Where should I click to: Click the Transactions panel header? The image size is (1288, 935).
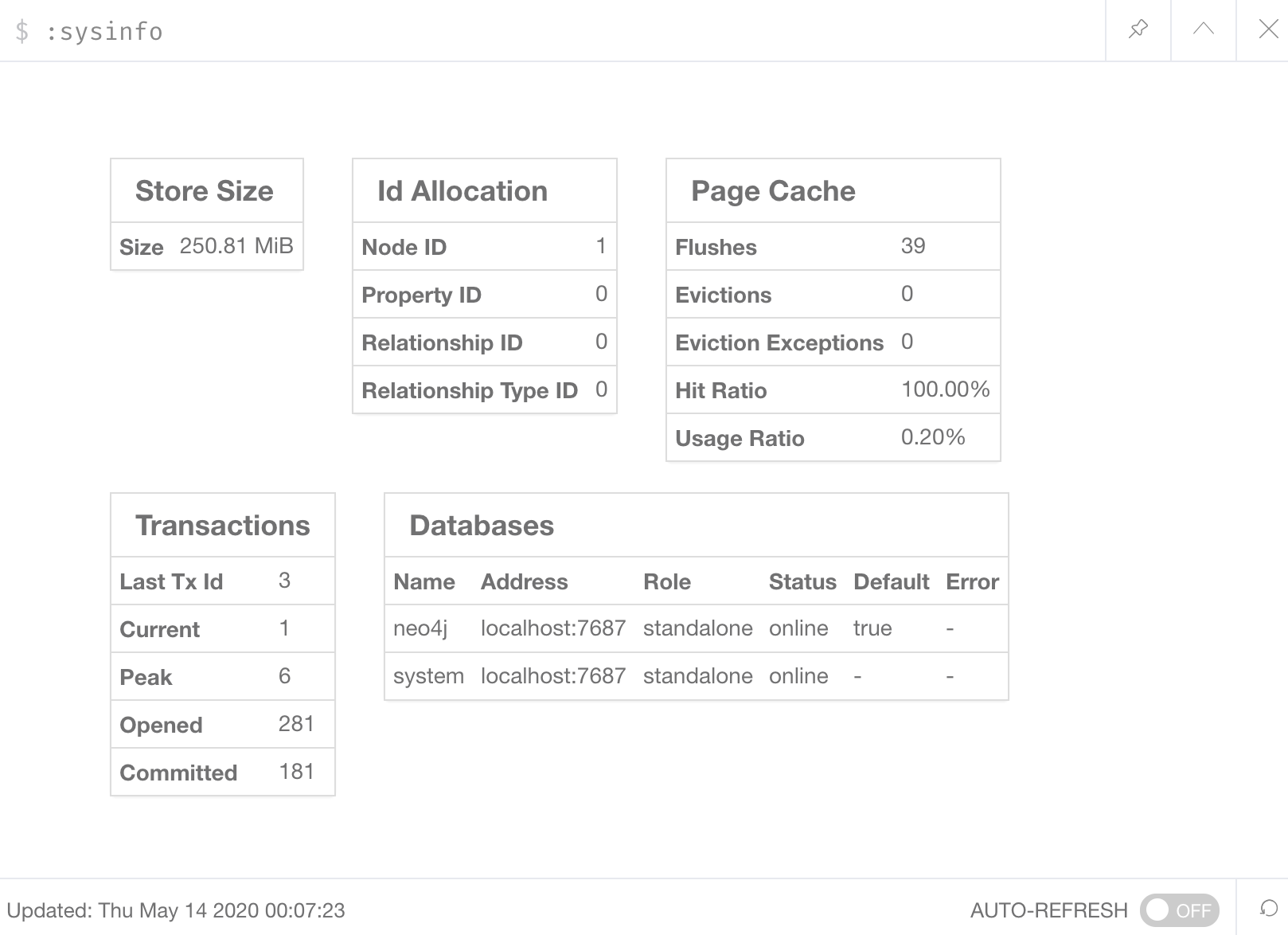coord(223,526)
